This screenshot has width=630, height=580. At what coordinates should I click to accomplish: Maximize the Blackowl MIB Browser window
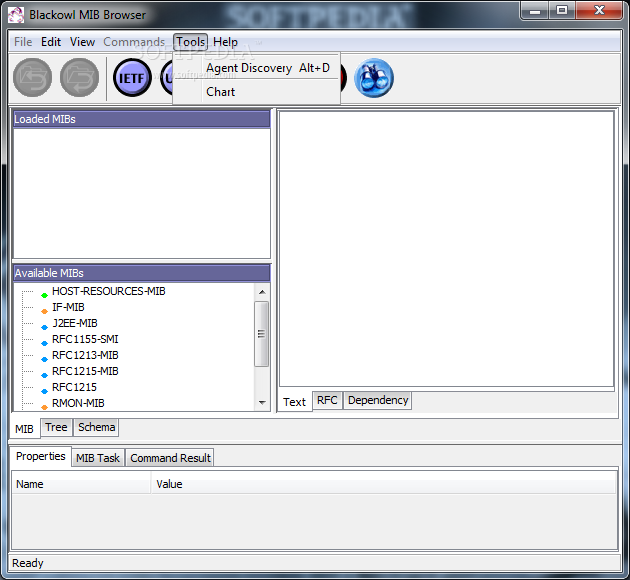562,11
